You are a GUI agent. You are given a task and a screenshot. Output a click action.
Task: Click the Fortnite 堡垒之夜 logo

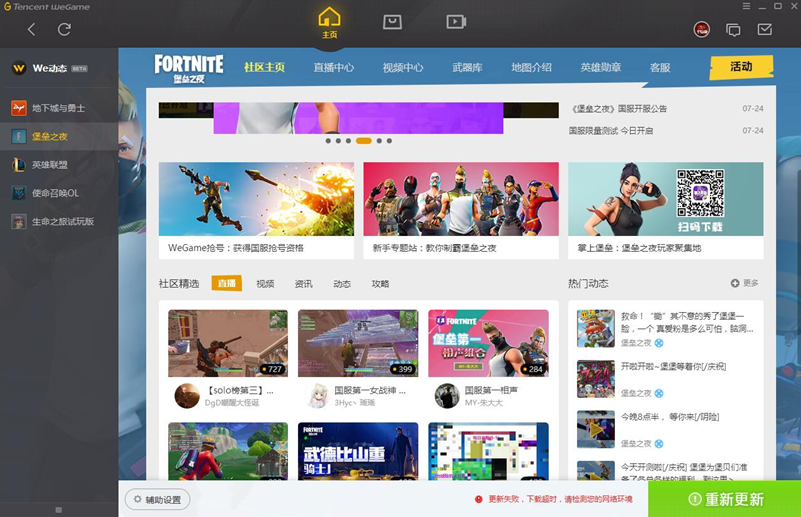click(189, 69)
